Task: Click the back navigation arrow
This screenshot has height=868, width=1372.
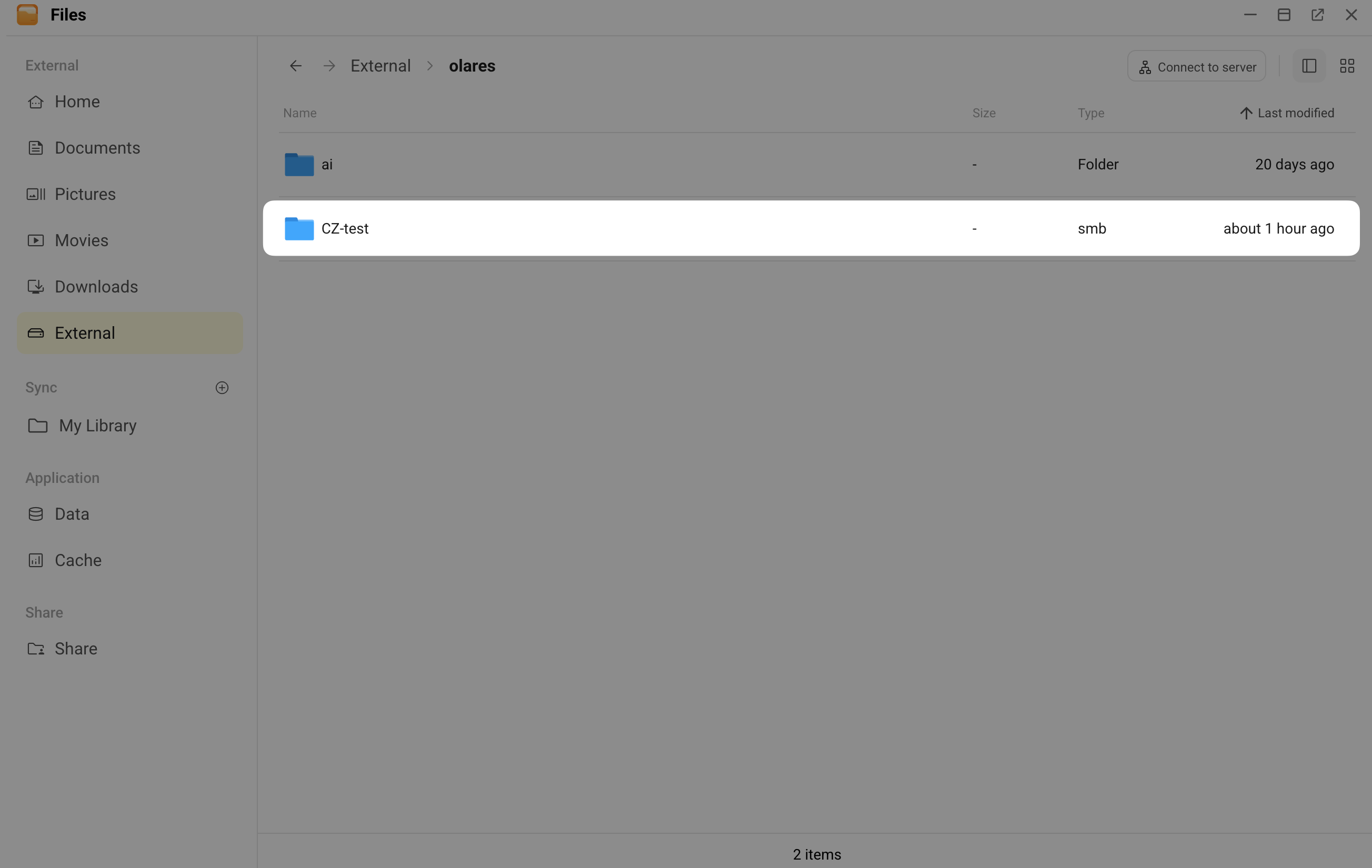Action: pos(295,66)
